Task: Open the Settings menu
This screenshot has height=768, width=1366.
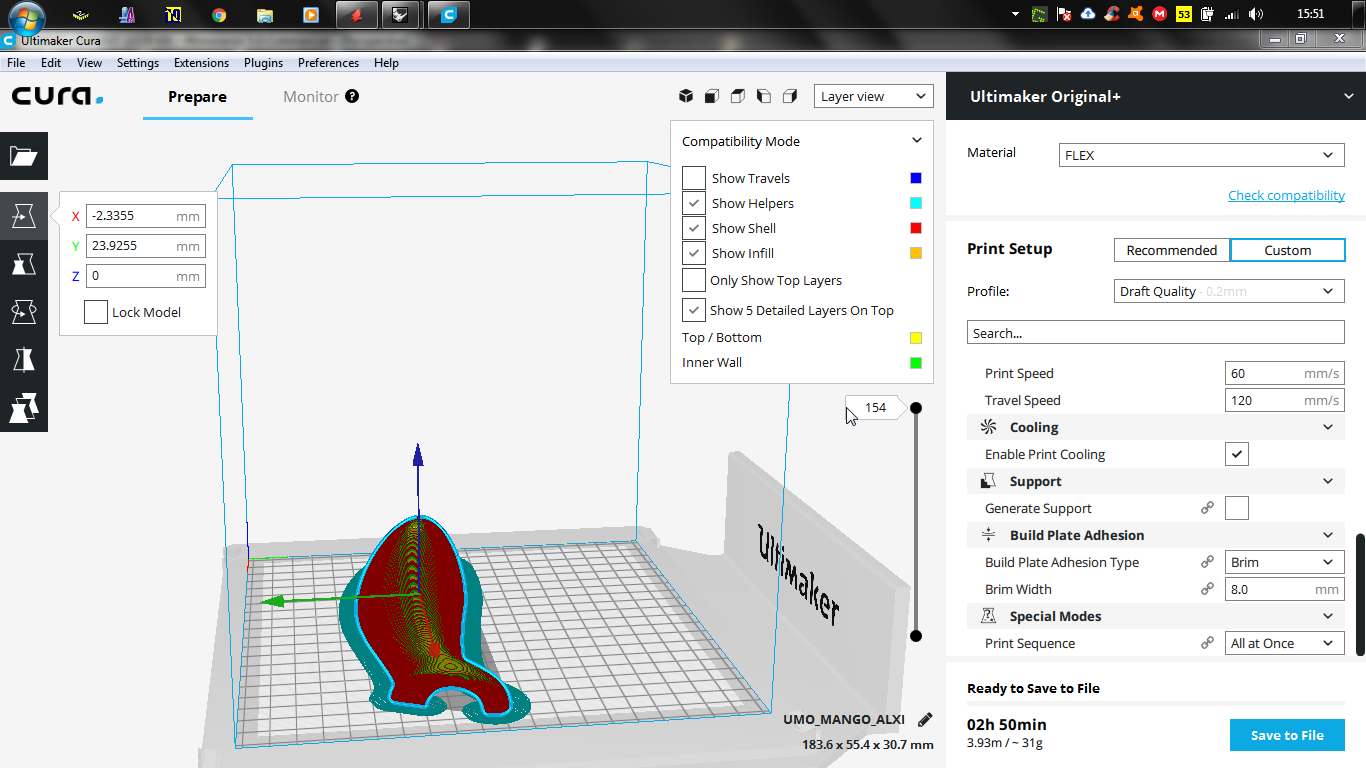Action: 138,62
